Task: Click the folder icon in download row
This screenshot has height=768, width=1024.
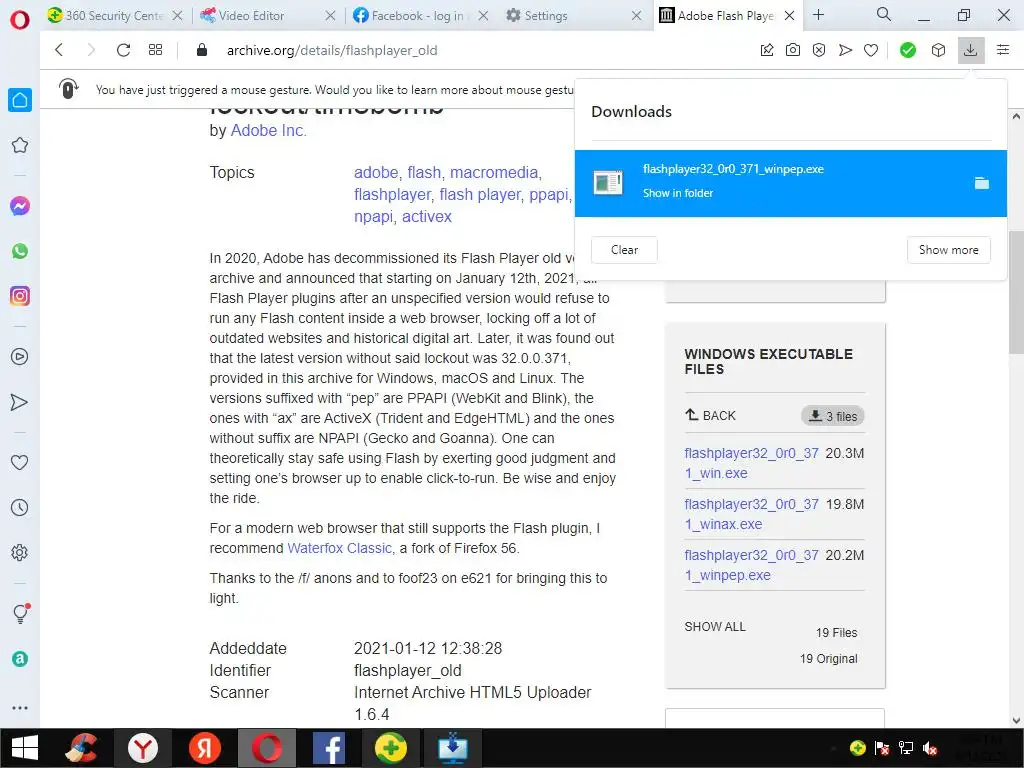Action: (982, 184)
